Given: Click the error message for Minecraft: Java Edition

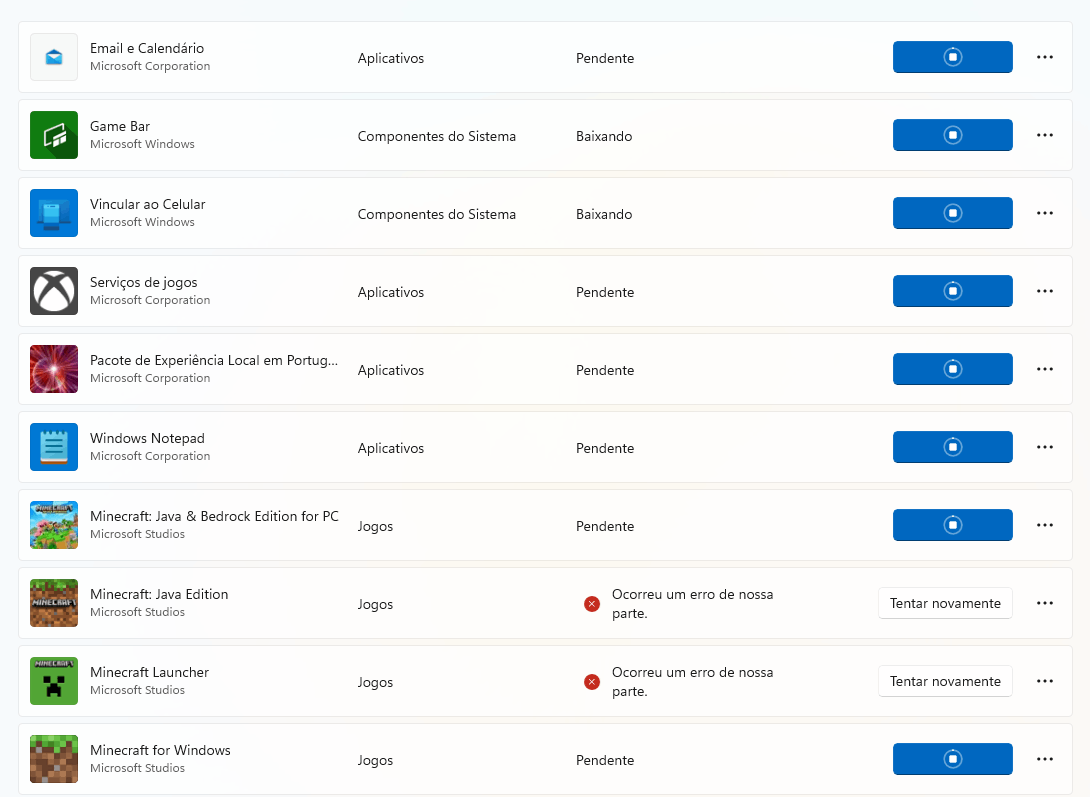Looking at the screenshot, I should pyautogui.click(x=692, y=604).
